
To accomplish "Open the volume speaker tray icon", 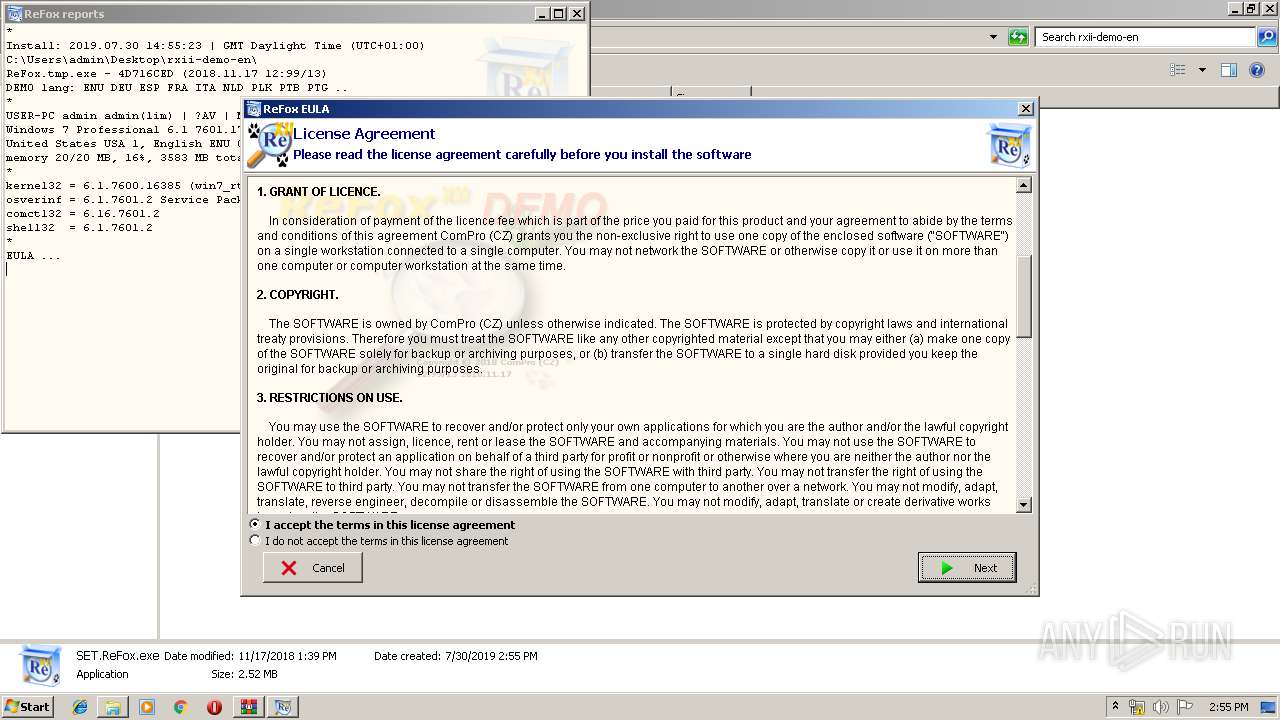I will [1160, 707].
